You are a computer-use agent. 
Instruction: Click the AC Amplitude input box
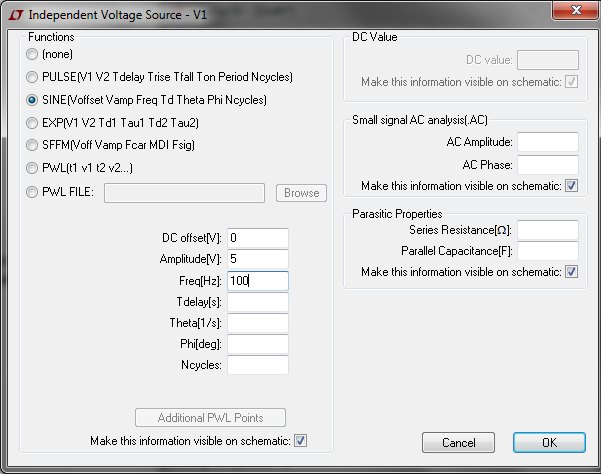[548, 142]
